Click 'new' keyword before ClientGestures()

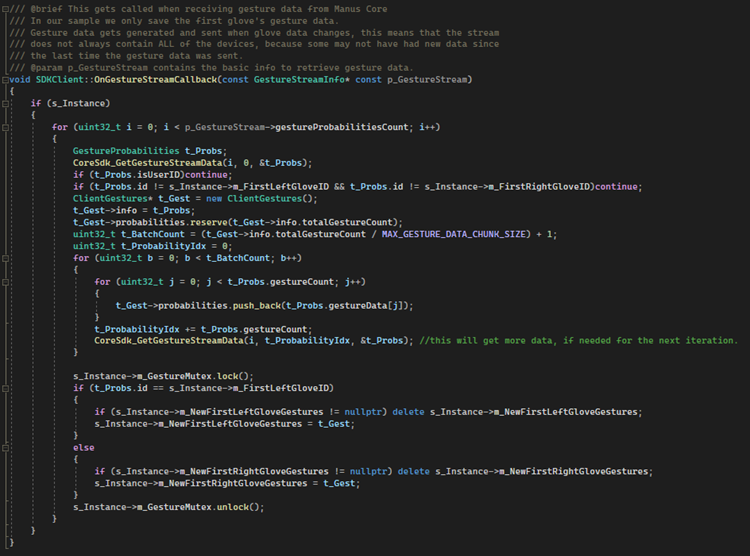click(214, 199)
